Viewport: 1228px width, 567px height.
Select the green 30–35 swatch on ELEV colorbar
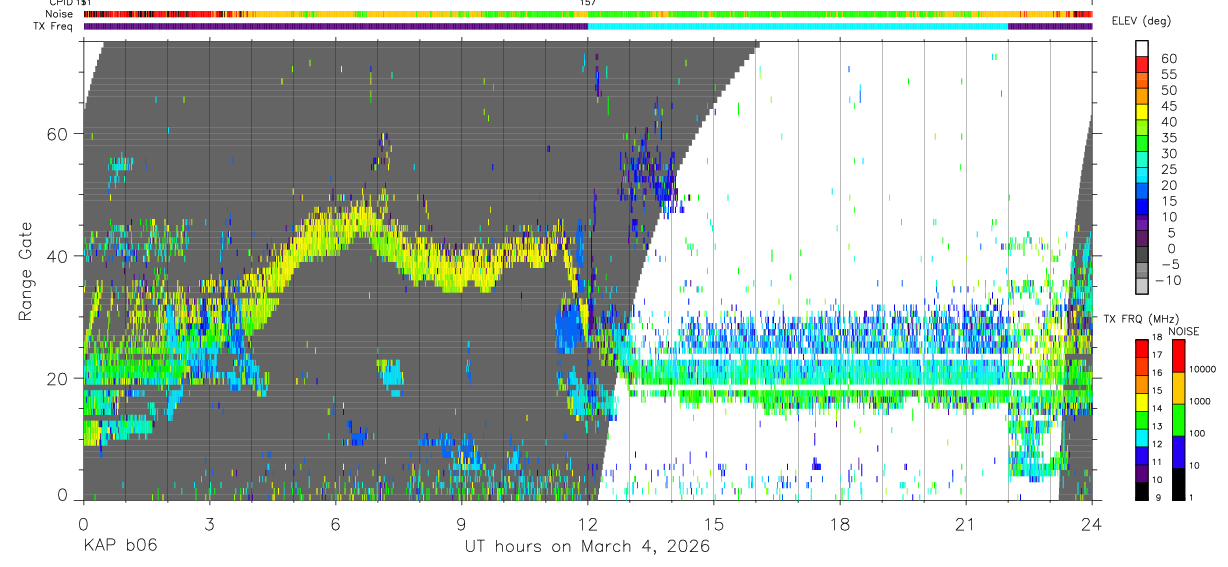point(1143,145)
